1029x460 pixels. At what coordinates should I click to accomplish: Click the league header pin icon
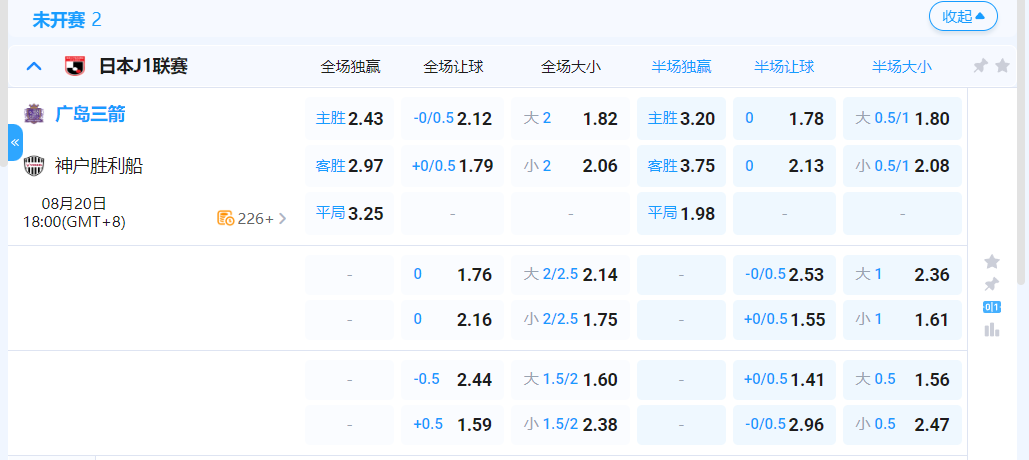(980, 66)
